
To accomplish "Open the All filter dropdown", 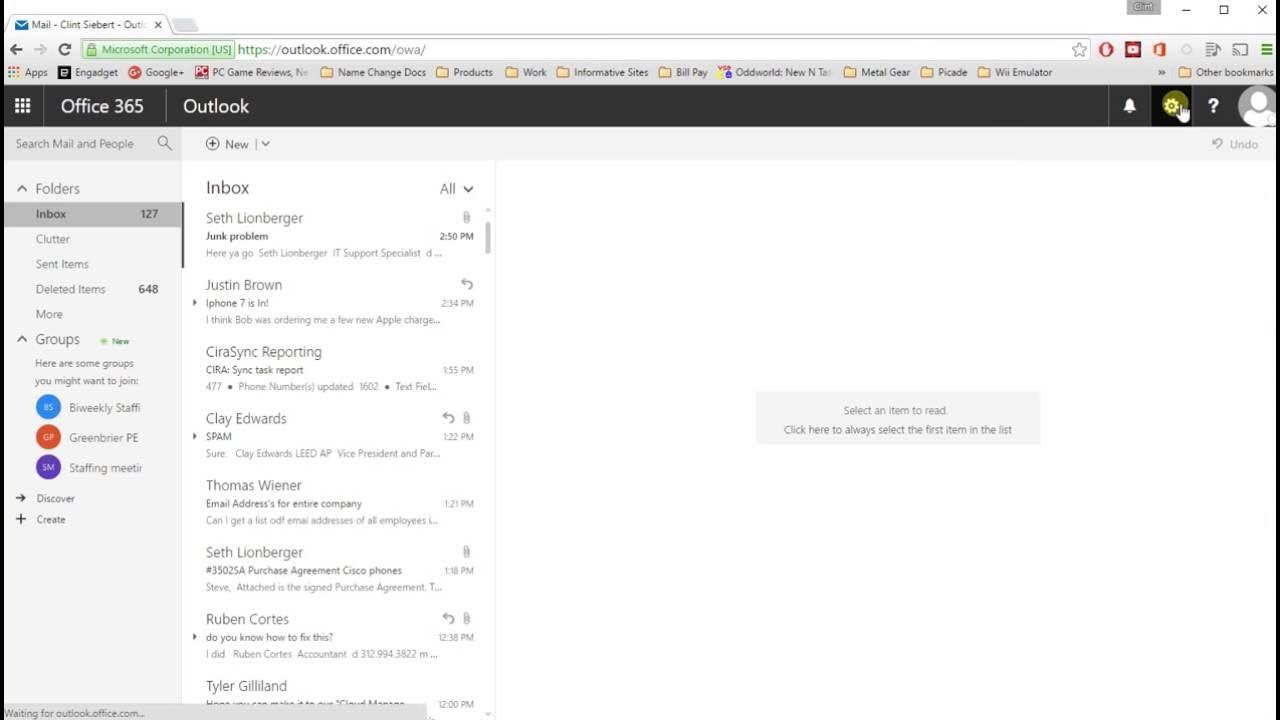I will coord(456,188).
